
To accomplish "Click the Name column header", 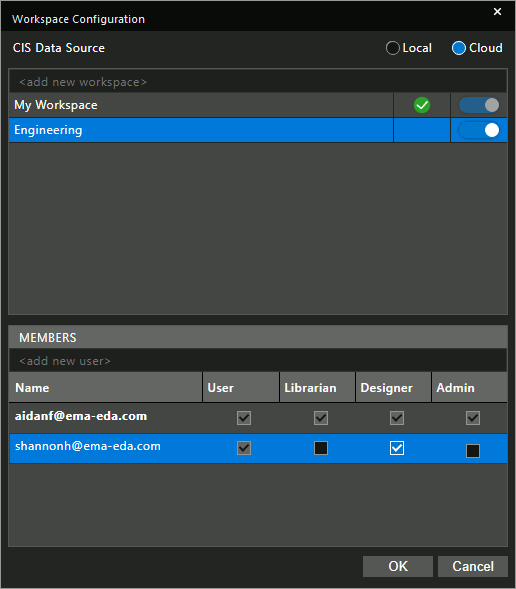I will (106, 388).
